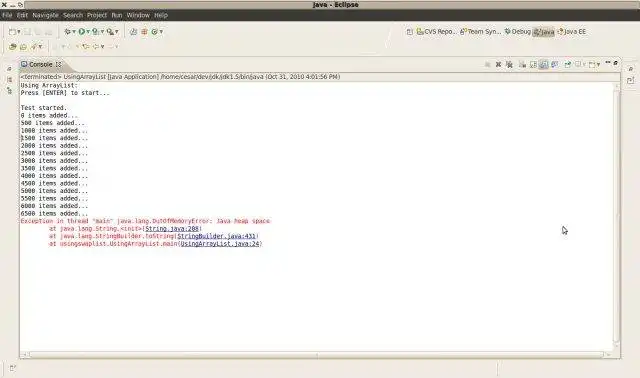Click the OutOfMemoryError exception line

[x=145, y=221]
